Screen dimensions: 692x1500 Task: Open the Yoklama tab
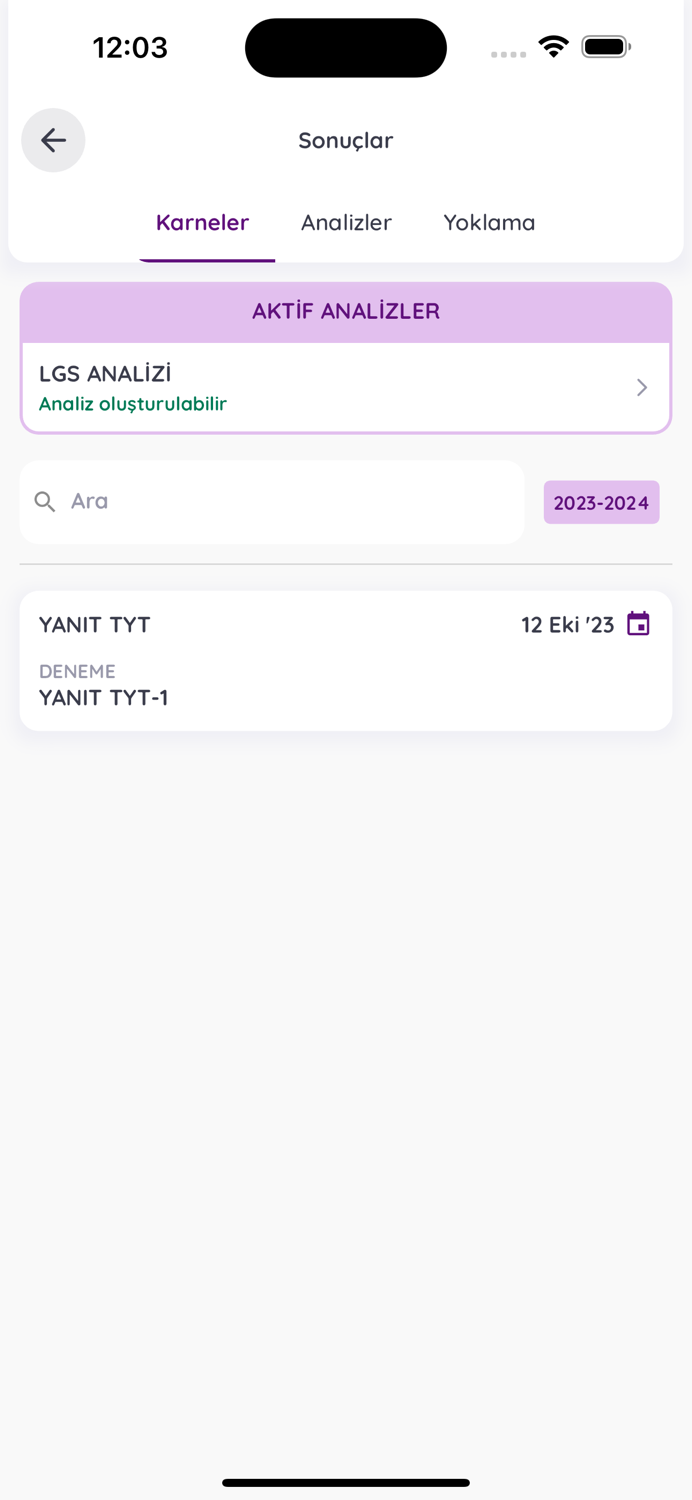[x=489, y=223]
